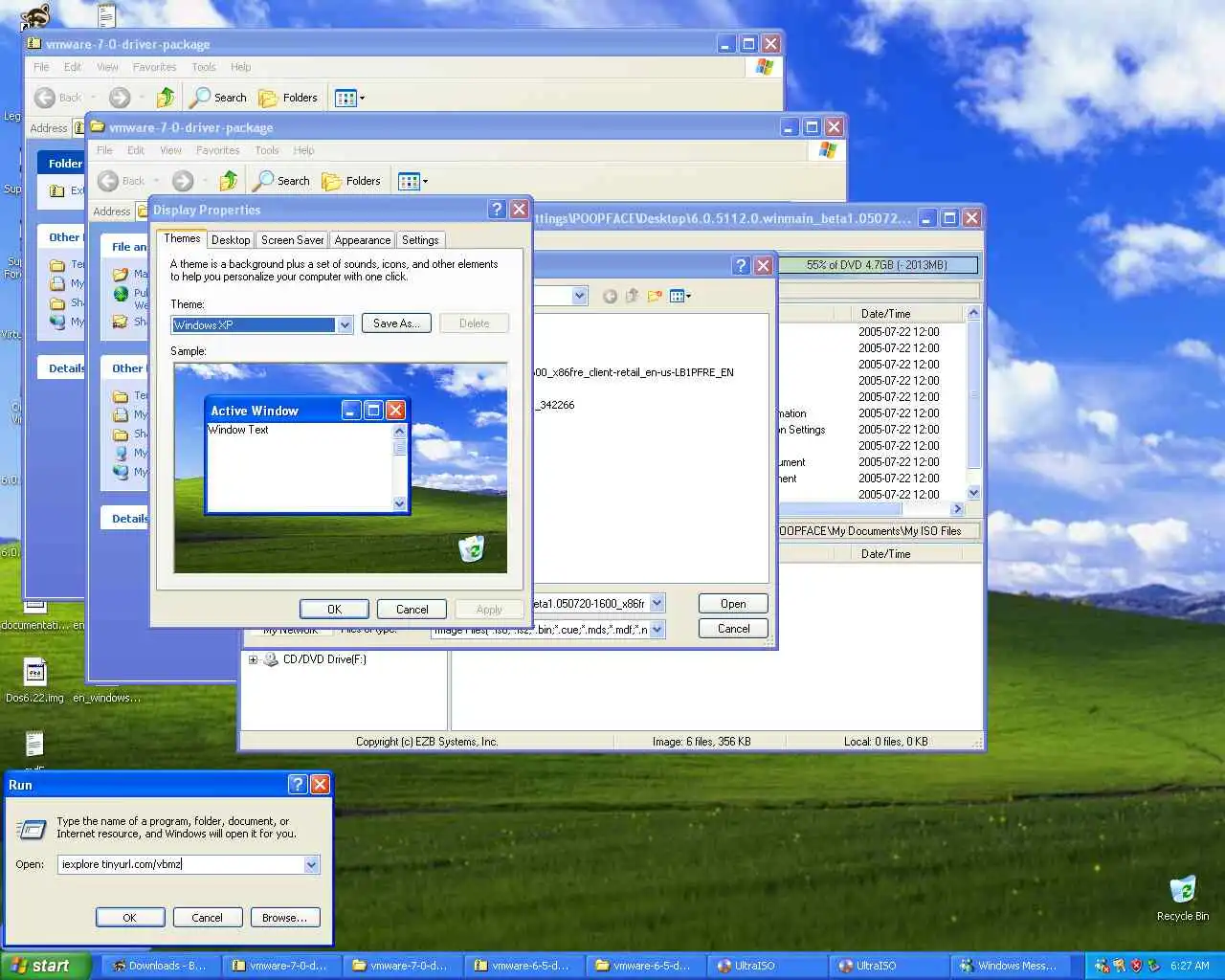Click Search in front vmware-7-0 window toolbar
The height and width of the screenshot is (980, 1225).
pyautogui.click(x=281, y=181)
